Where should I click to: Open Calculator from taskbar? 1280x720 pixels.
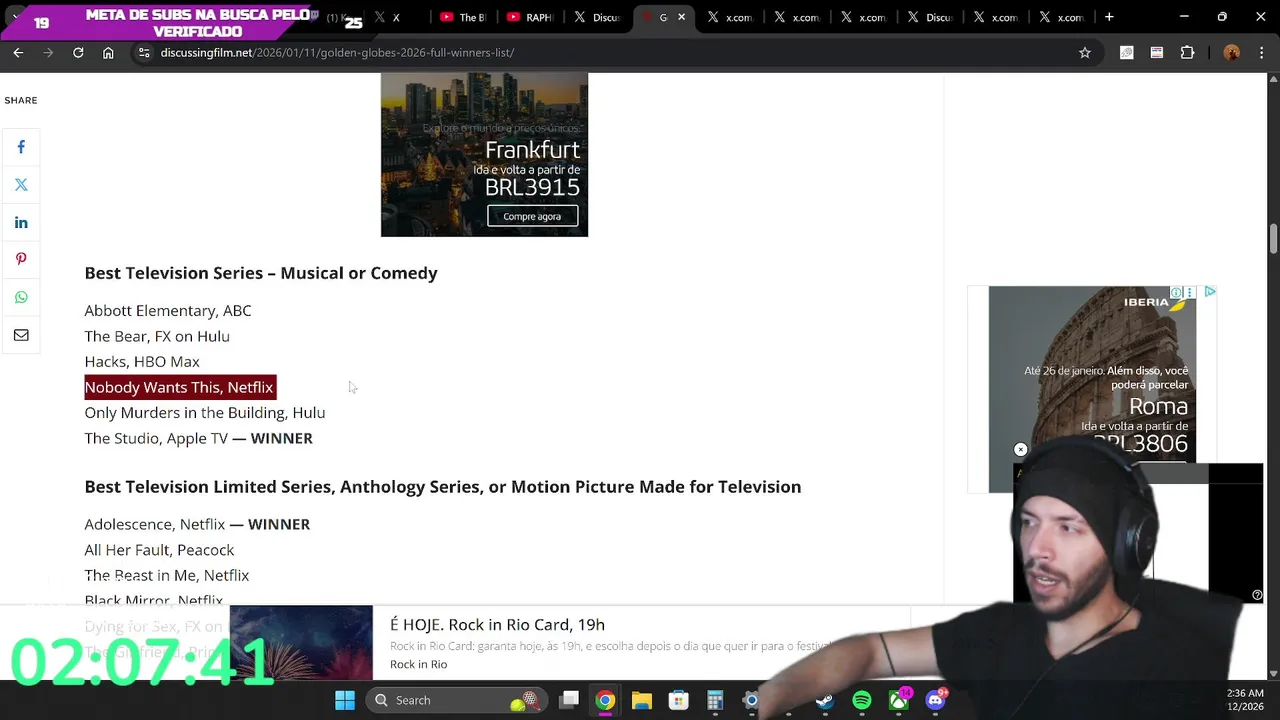(x=715, y=700)
